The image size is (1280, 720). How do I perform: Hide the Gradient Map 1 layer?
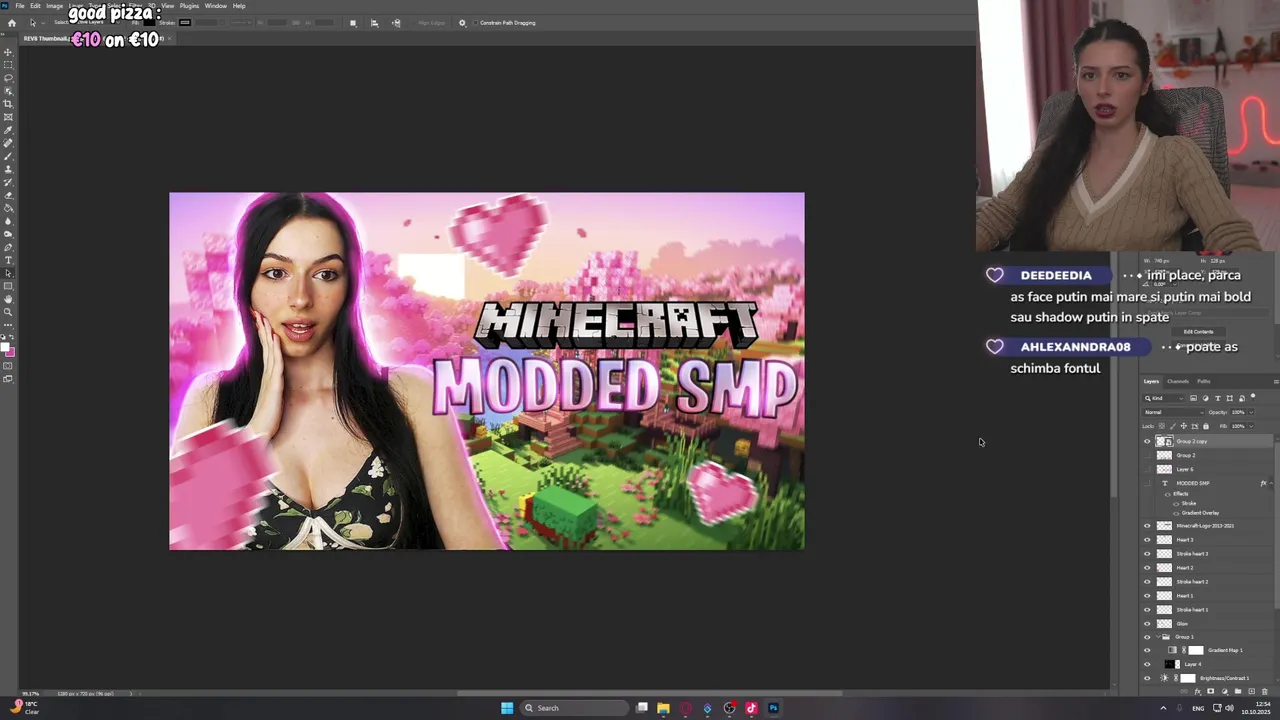(1147, 650)
